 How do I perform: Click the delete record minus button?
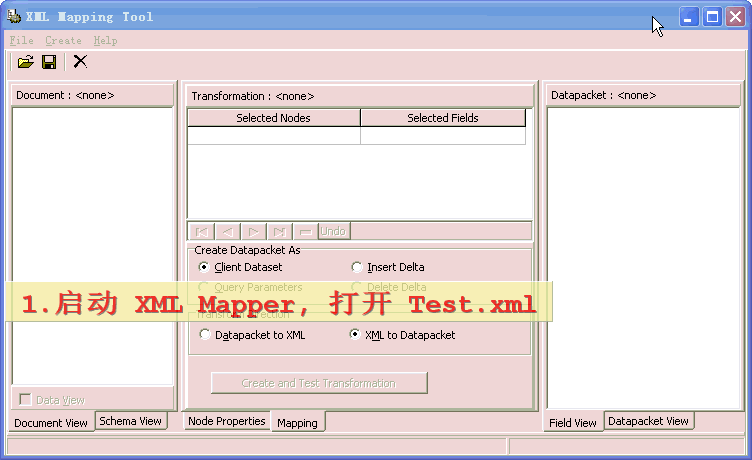pos(306,232)
